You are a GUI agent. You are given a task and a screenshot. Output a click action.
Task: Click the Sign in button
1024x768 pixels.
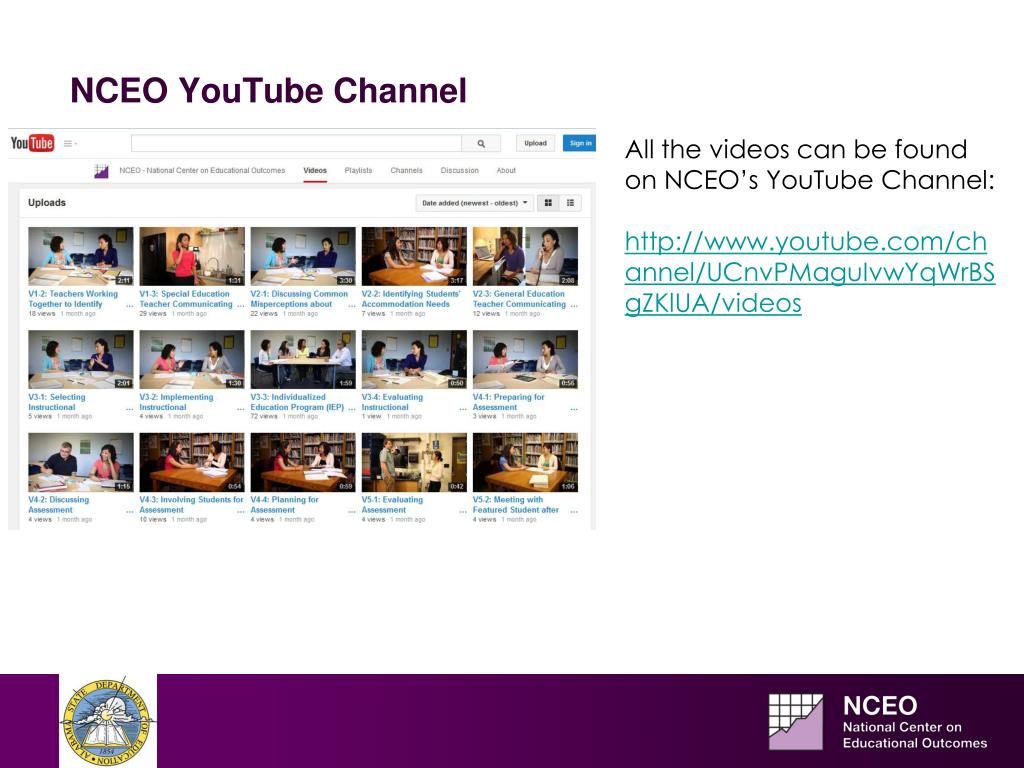(580, 143)
